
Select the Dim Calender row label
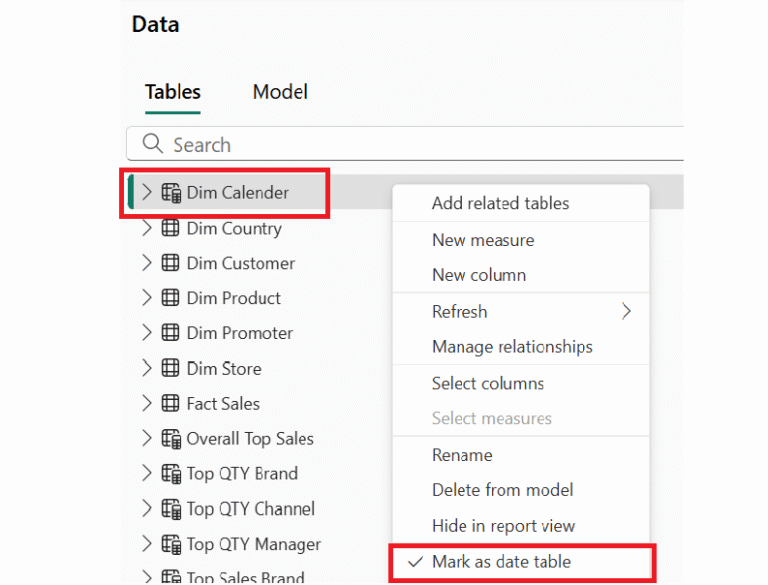[x=238, y=193]
